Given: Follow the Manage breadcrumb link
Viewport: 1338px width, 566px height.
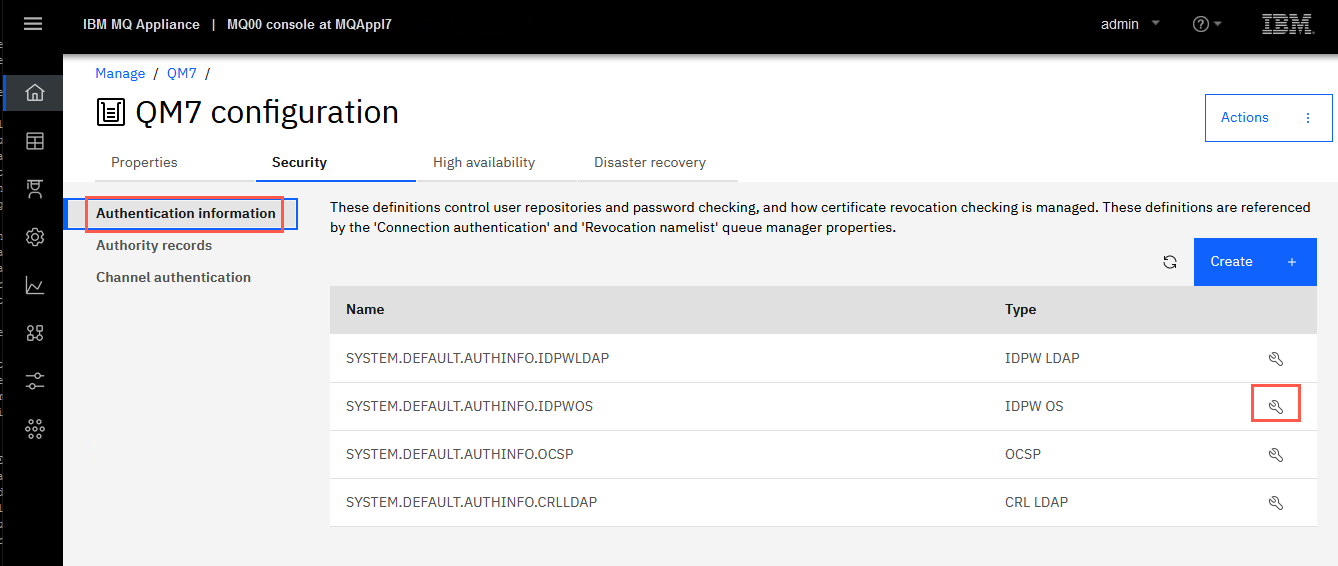Looking at the screenshot, I should click(x=120, y=74).
